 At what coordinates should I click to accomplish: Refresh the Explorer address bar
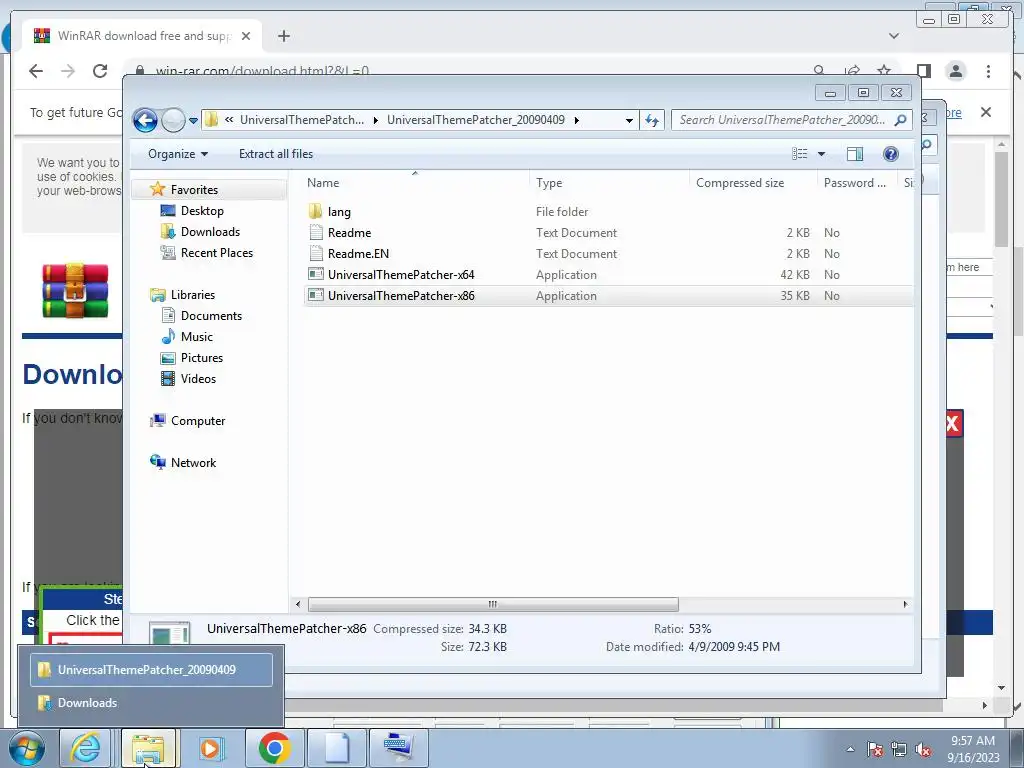tap(652, 120)
